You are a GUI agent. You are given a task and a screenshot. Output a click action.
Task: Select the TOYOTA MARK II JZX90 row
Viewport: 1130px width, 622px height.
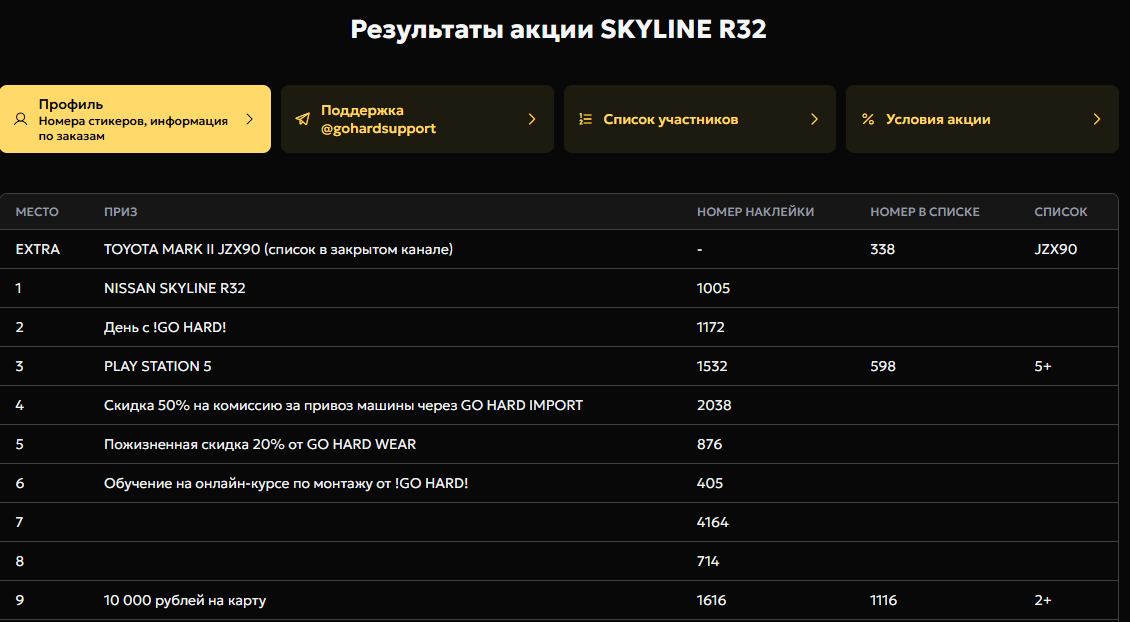[278, 249]
